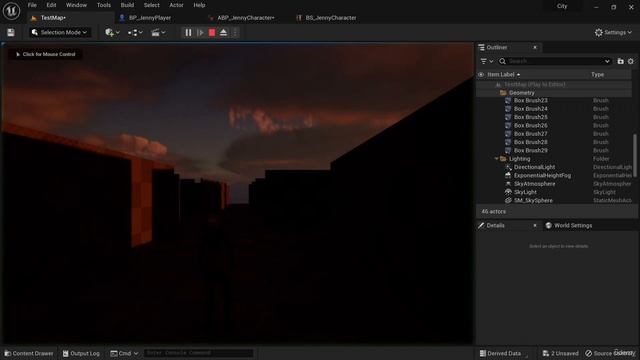This screenshot has width=640, height=360.
Task: Select the SkyLight label in the Outliner
Action: pos(525,192)
